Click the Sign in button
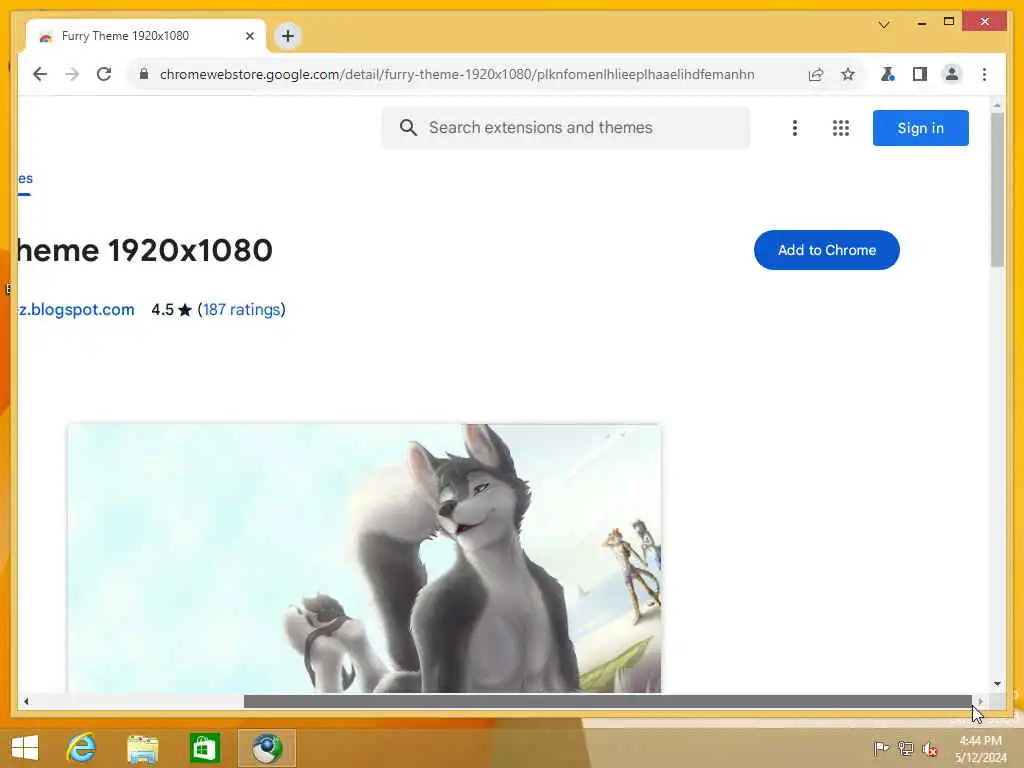Image resolution: width=1024 pixels, height=768 pixels. (920, 128)
